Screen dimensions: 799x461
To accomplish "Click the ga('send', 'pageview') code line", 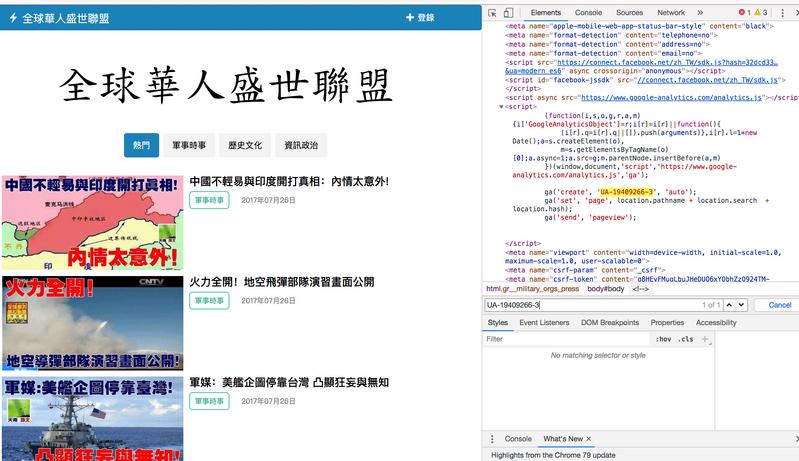I will tap(591, 218).
